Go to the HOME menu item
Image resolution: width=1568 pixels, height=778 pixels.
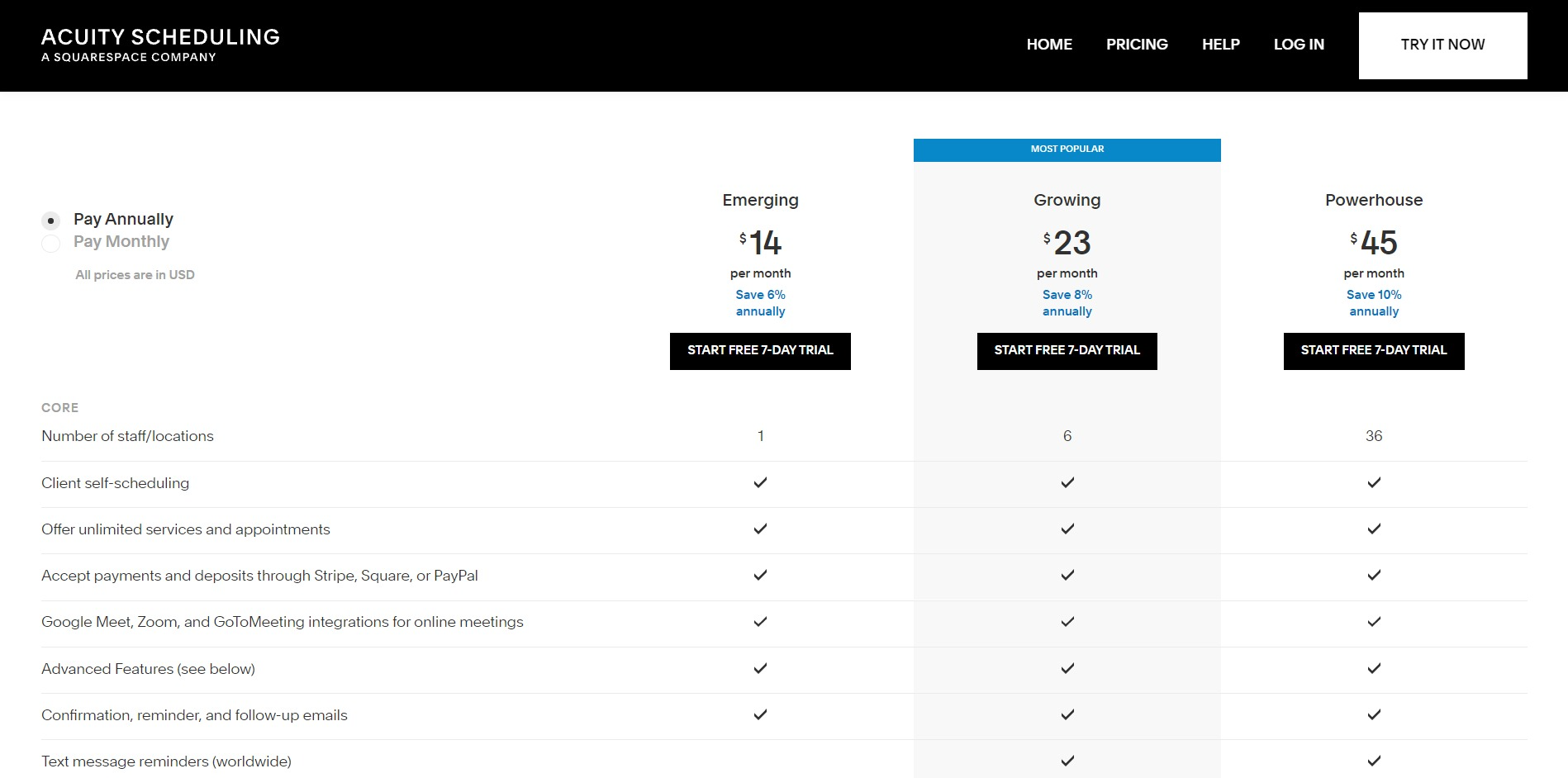click(1049, 45)
